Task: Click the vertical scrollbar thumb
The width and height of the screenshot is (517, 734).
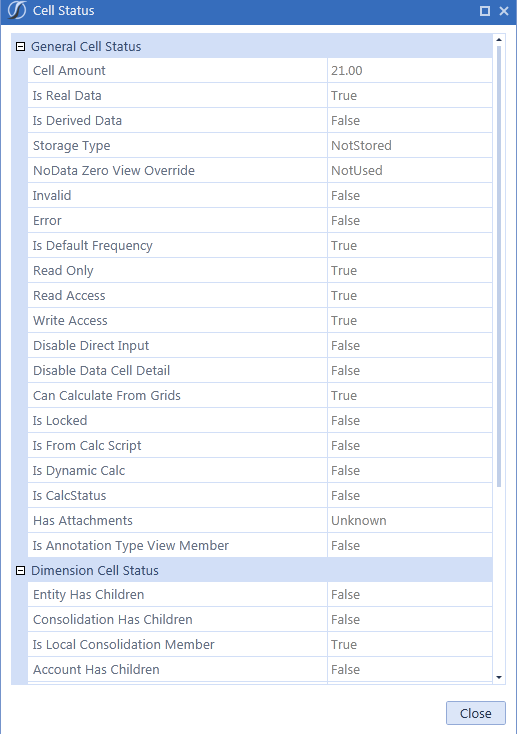Action: [499, 266]
